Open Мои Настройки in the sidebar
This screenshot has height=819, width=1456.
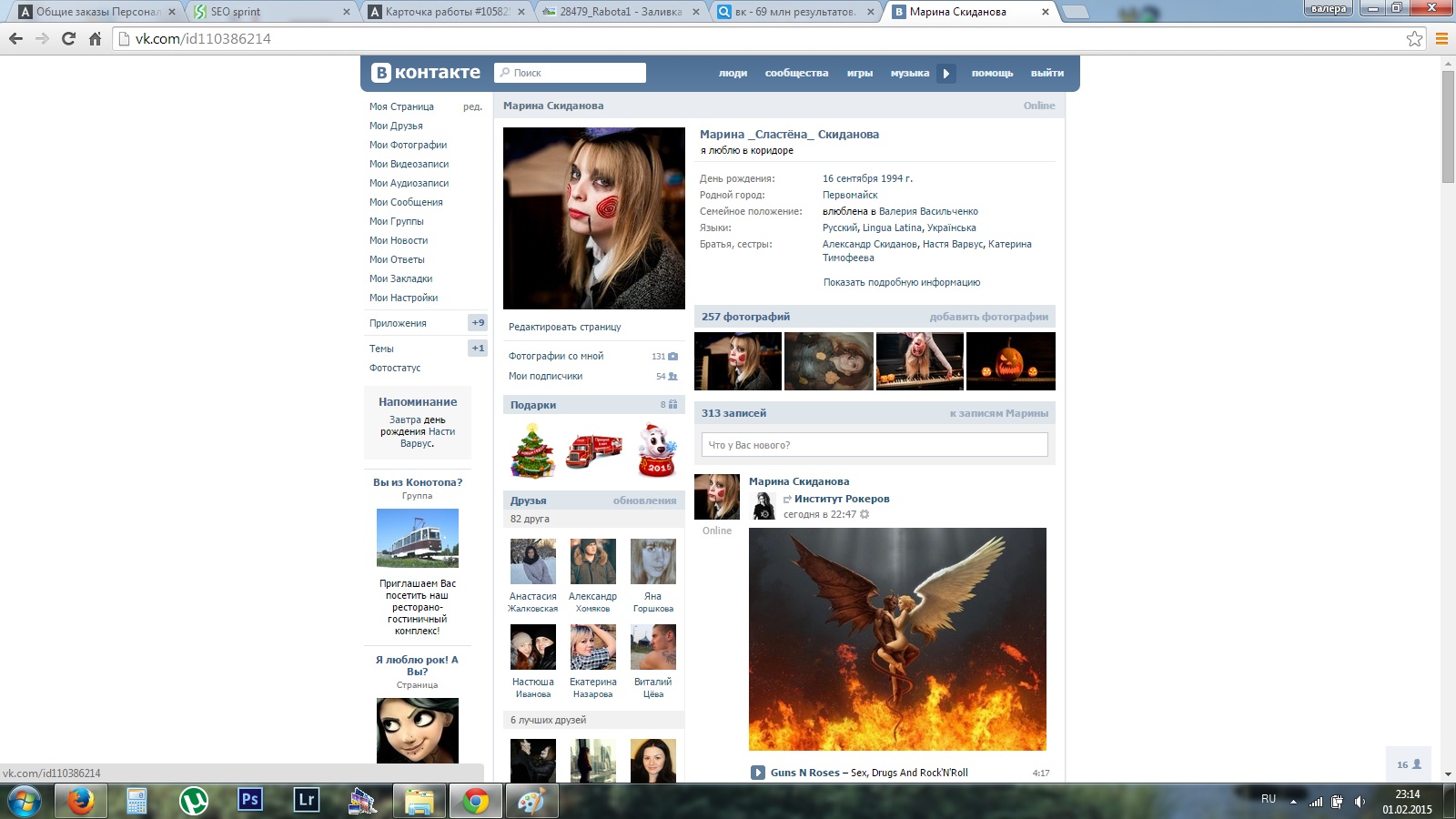403,298
